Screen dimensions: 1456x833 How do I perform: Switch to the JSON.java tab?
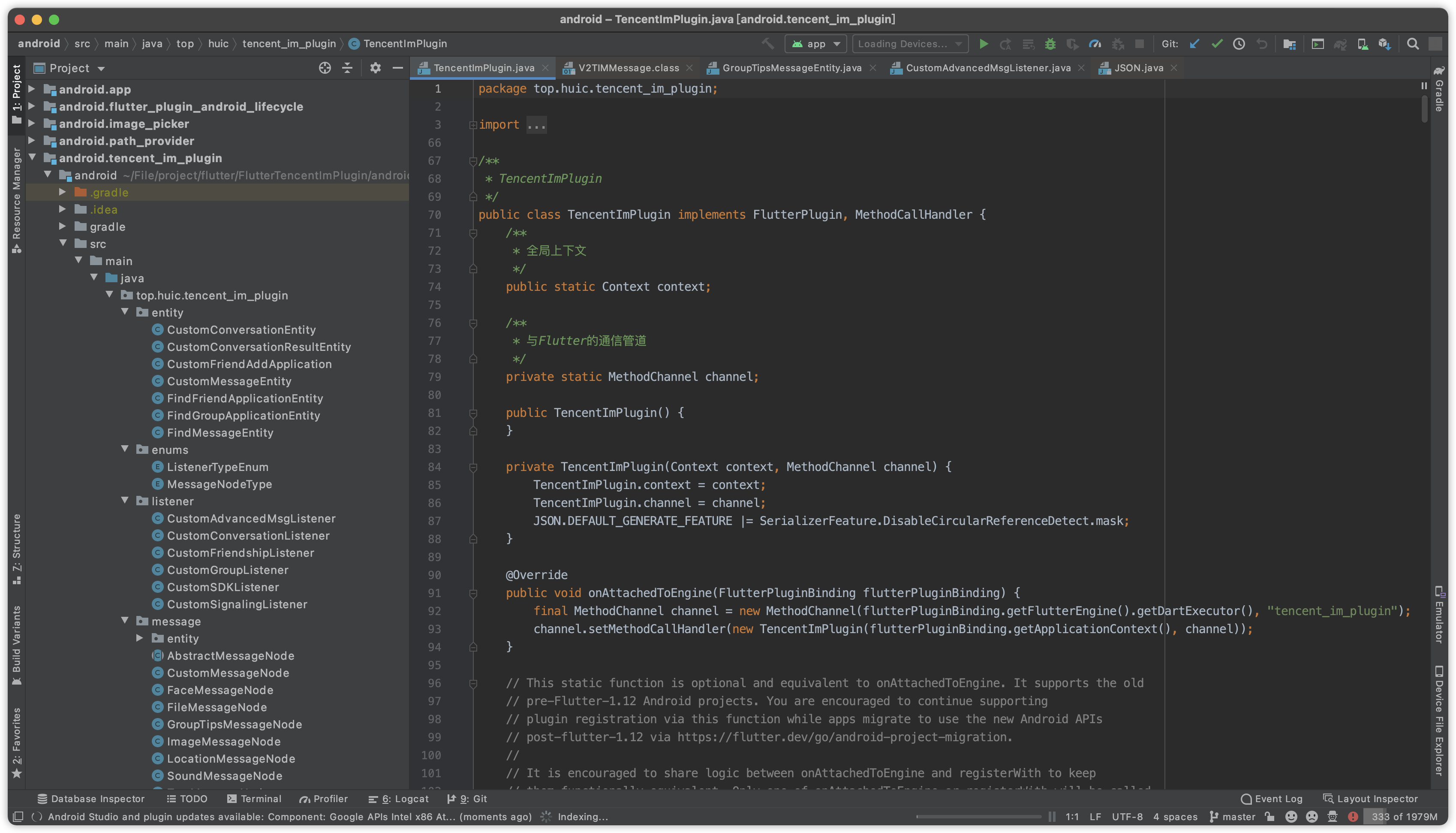(1137, 67)
